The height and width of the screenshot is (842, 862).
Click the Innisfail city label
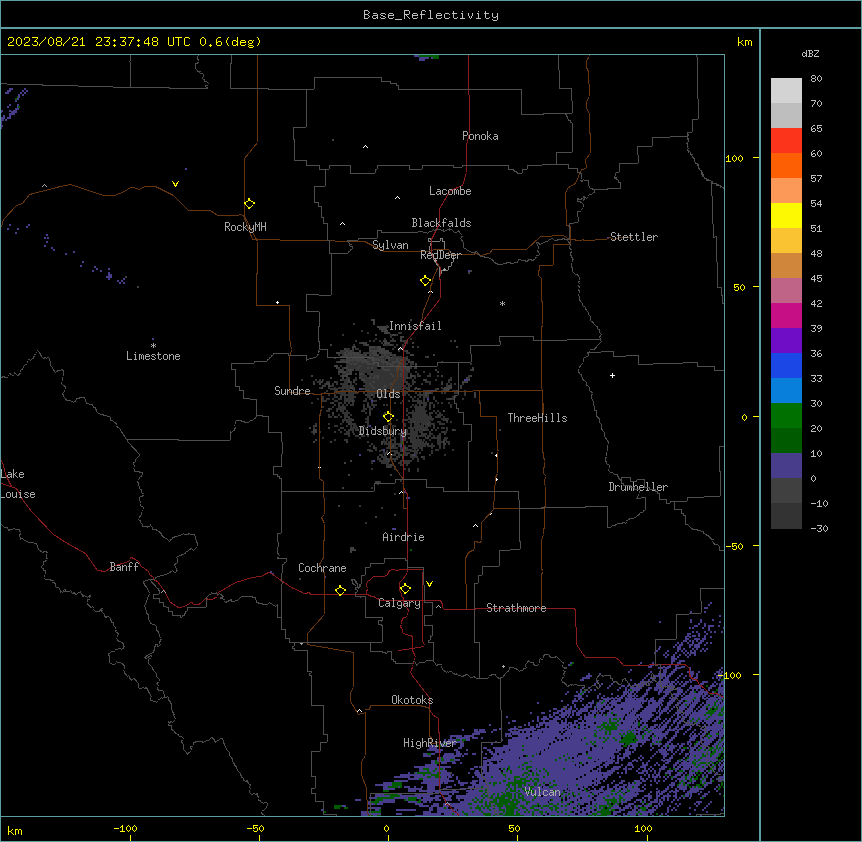(415, 326)
